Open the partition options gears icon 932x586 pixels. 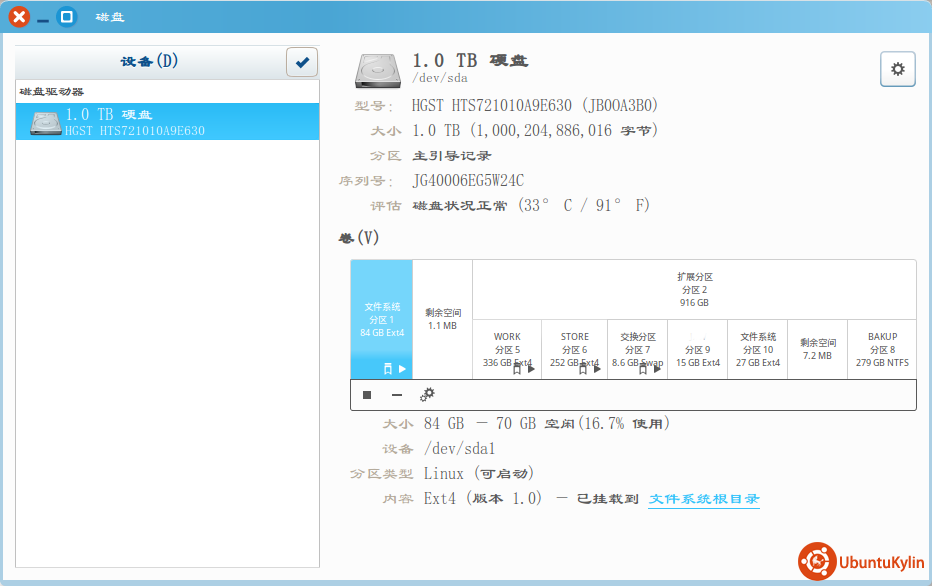[x=428, y=395]
